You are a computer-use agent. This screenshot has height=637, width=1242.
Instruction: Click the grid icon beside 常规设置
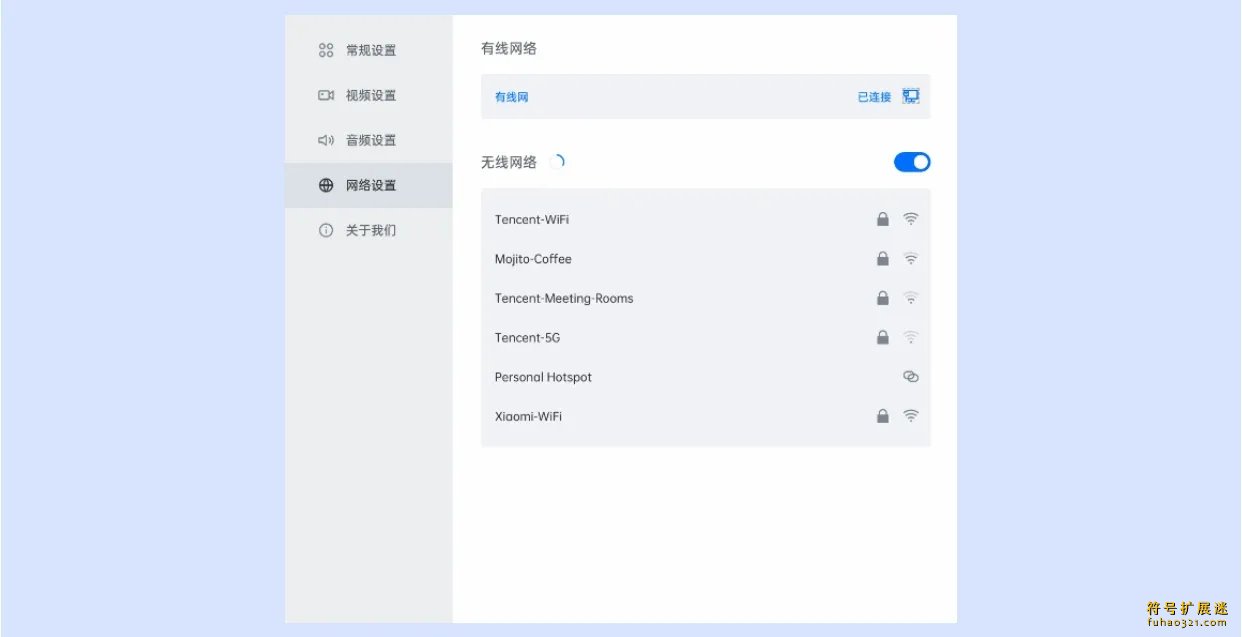tap(325, 50)
